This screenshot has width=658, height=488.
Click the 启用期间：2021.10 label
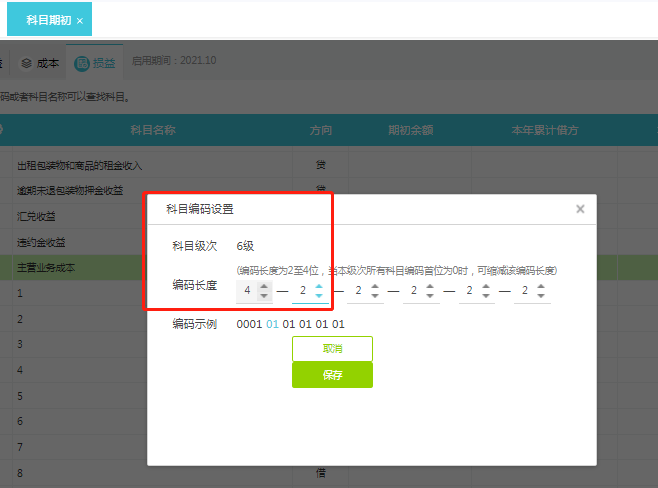[174, 60]
